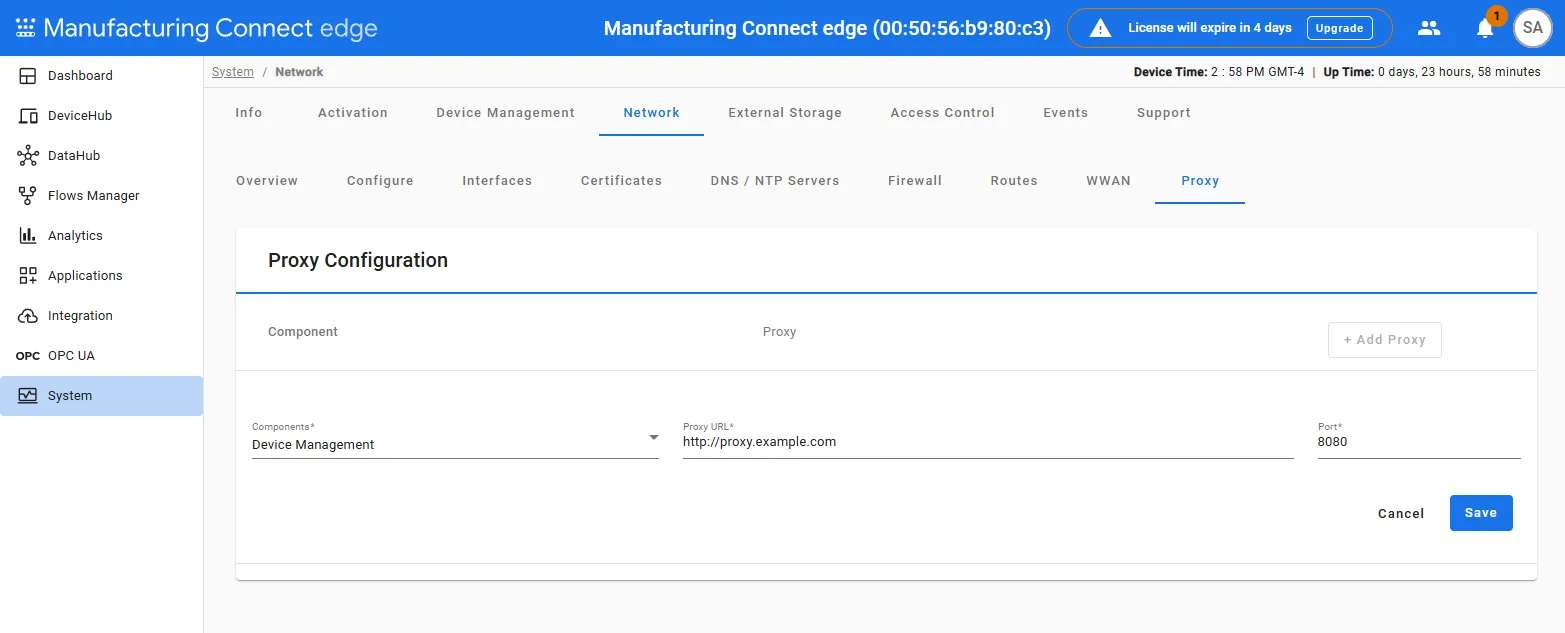Open the Firewall sub-tab
The width and height of the screenshot is (1565, 633).
(915, 181)
